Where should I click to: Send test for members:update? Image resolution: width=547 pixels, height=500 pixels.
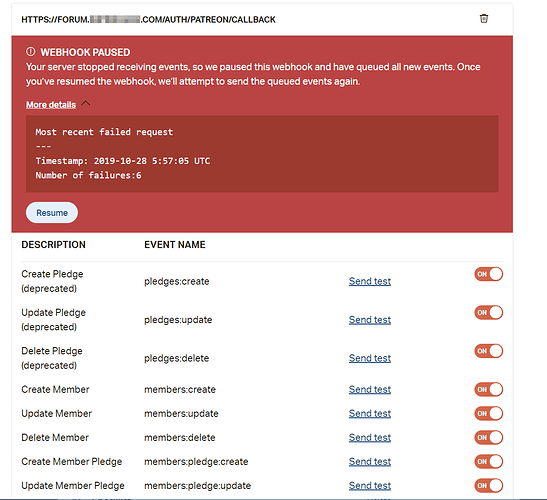click(370, 413)
